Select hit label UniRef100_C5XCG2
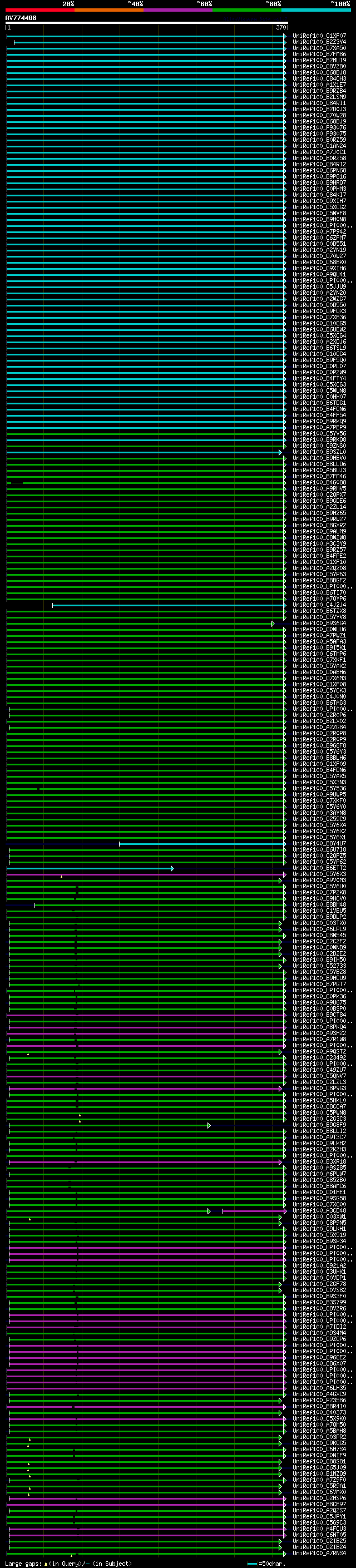This screenshot has width=356, height=1568. [319, 207]
